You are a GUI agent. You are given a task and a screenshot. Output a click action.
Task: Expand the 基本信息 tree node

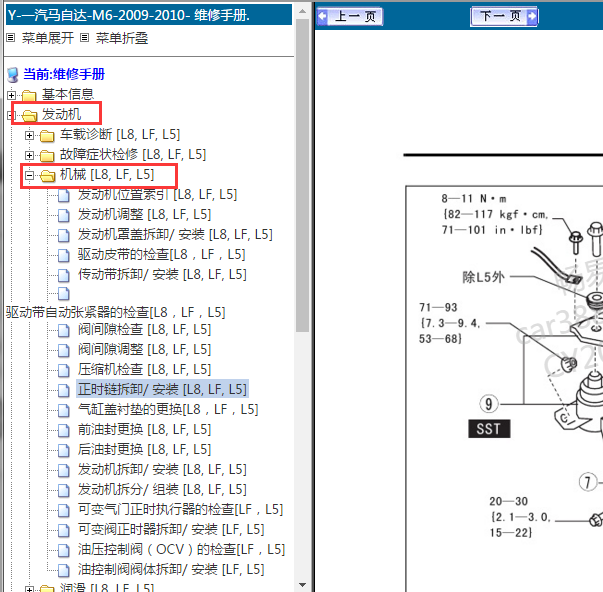(12, 95)
